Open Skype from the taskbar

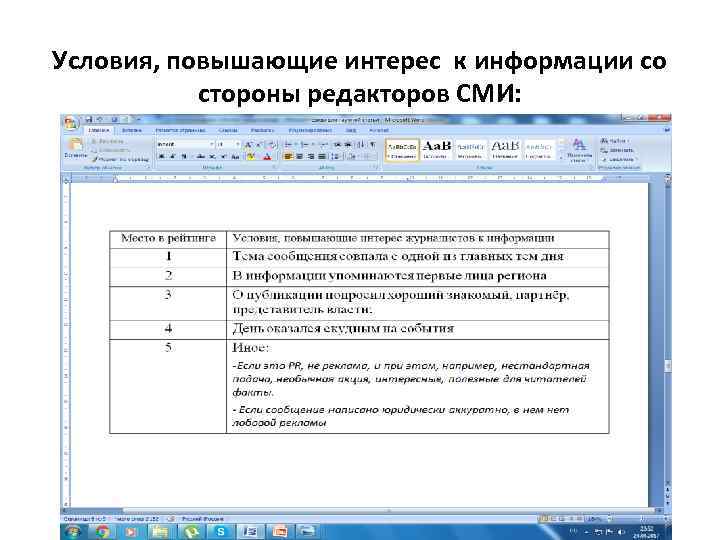tap(221, 532)
